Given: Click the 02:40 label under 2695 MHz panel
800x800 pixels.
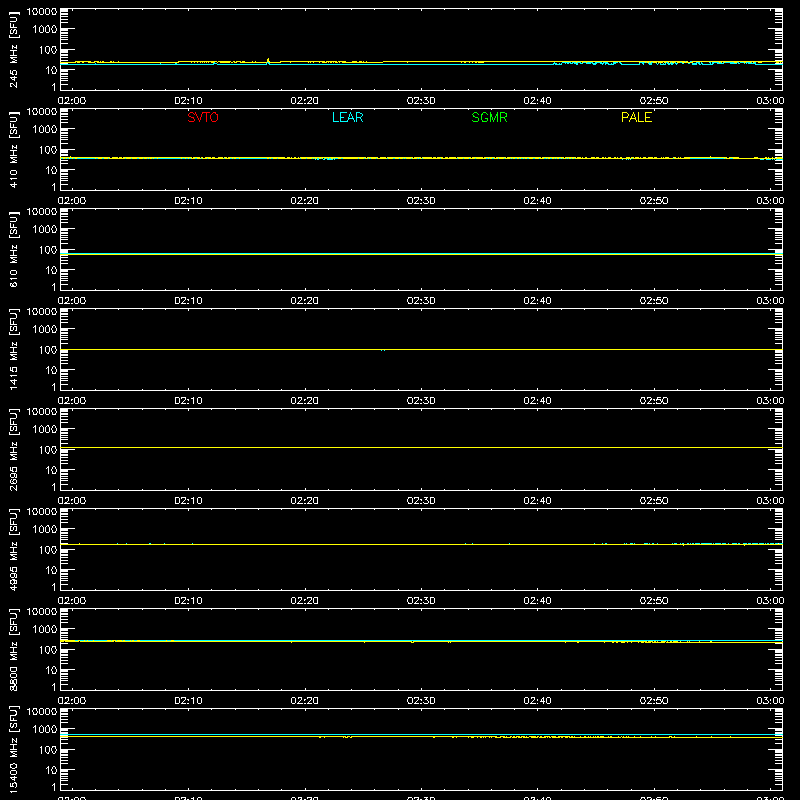Looking at the screenshot, I should tap(537, 501).
